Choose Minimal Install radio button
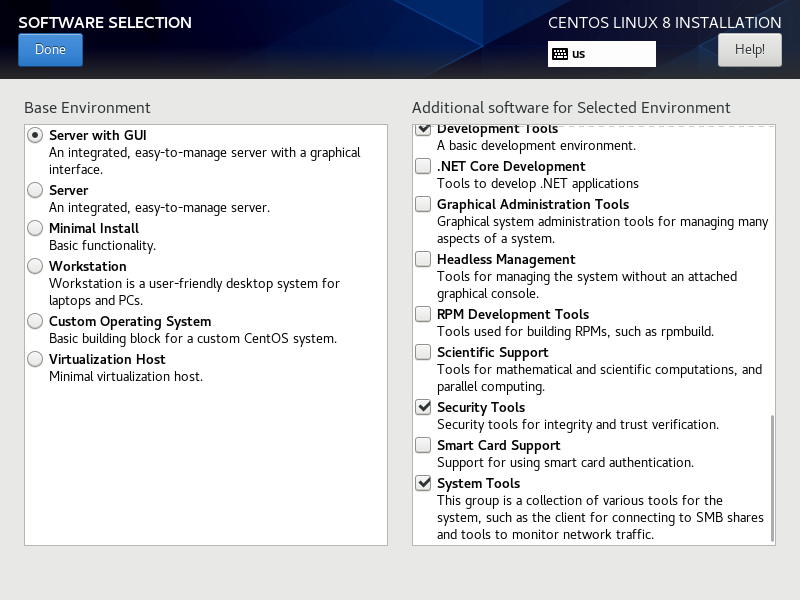800x600 pixels. pyautogui.click(x=35, y=228)
